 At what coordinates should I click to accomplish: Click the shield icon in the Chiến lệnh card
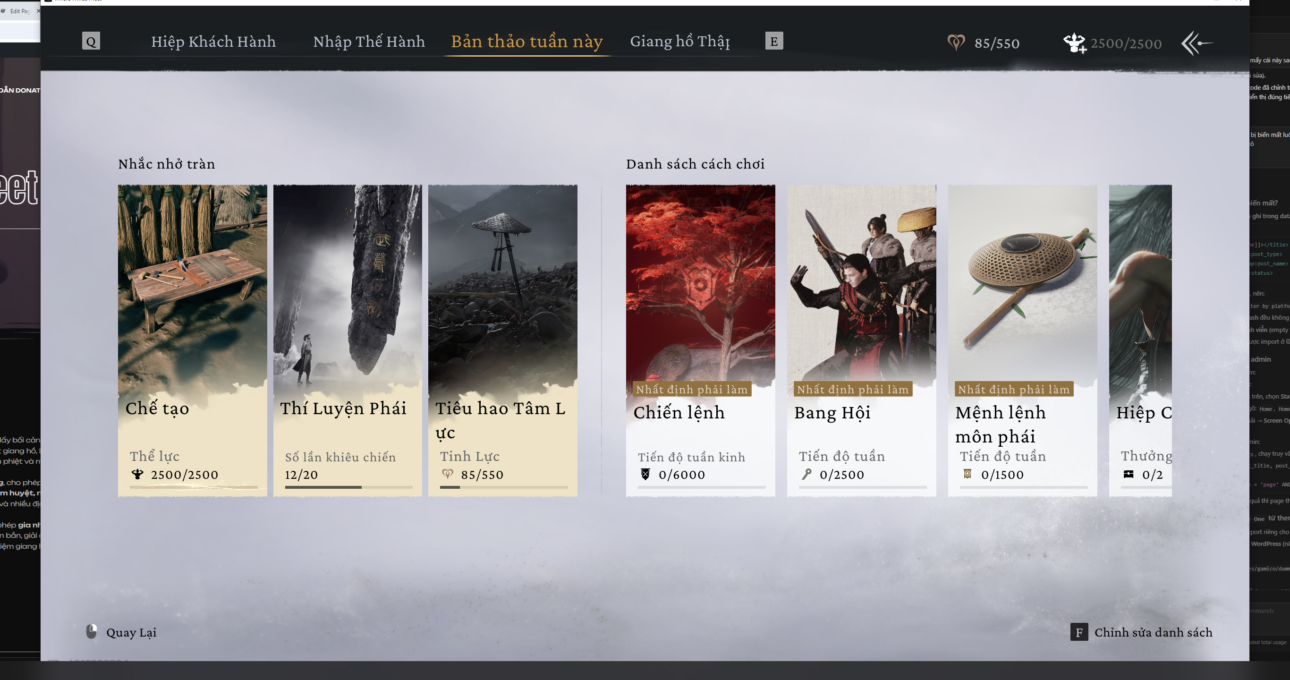click(x=645, y=475)
